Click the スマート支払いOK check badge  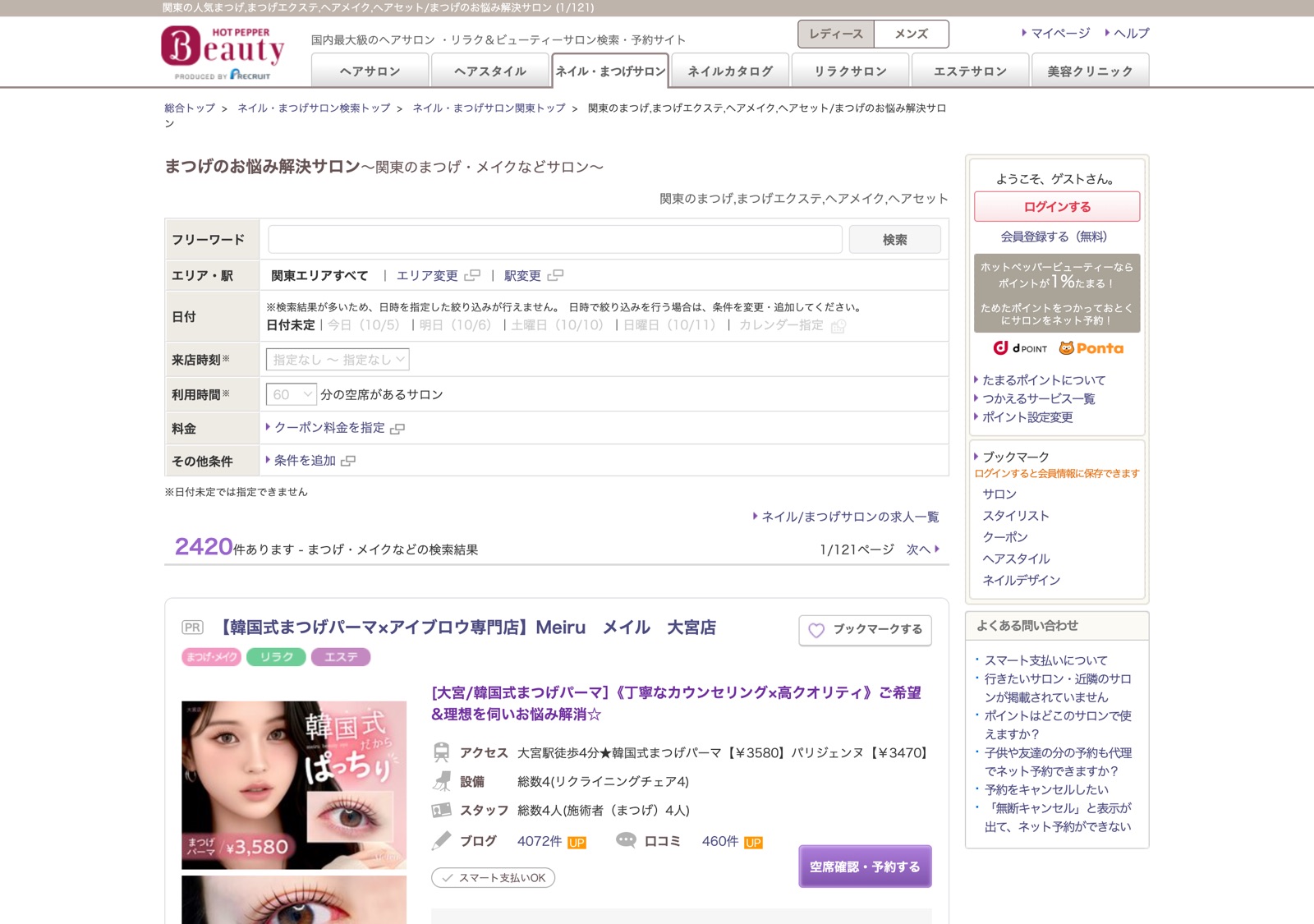(x=494, y=878)
